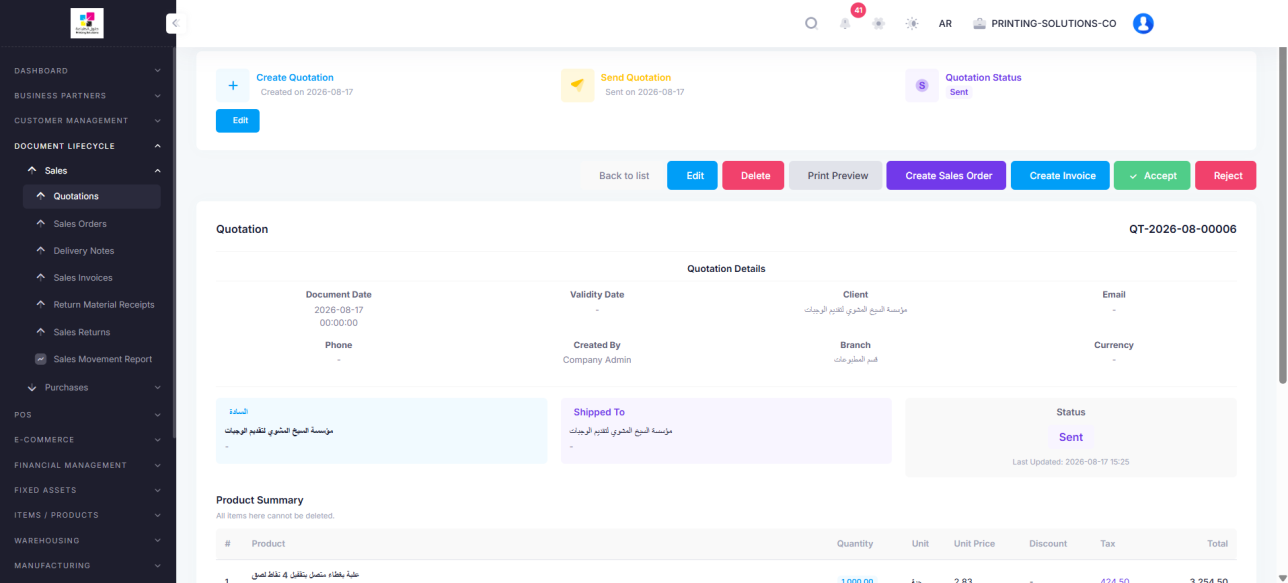Open Delivery Notes in sidebar
Image resolution: width=1288 pixels, height=583 pixels.
[91, 250]
